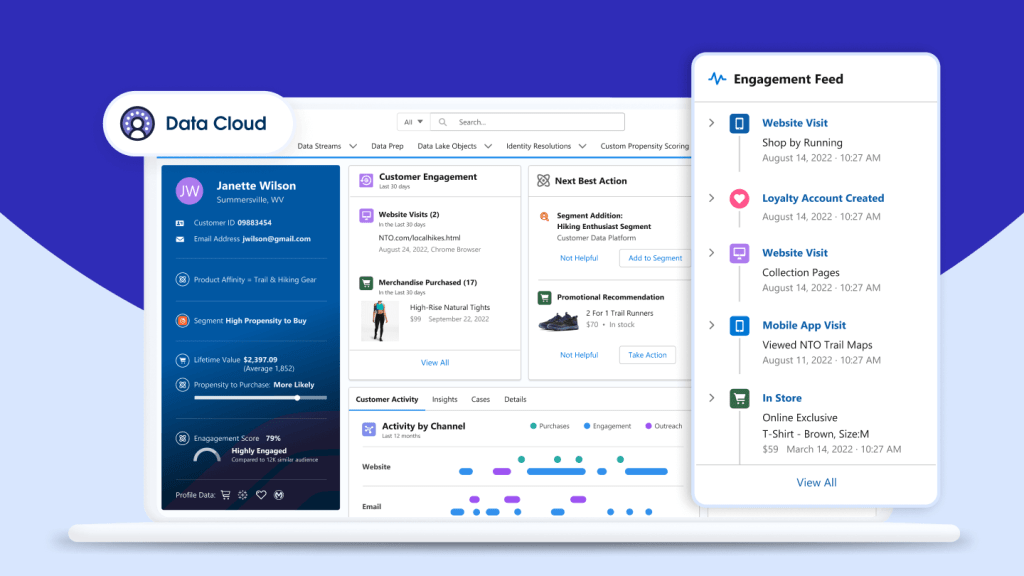Click the Promotional Recommendation cart icon

click(544, 298)
